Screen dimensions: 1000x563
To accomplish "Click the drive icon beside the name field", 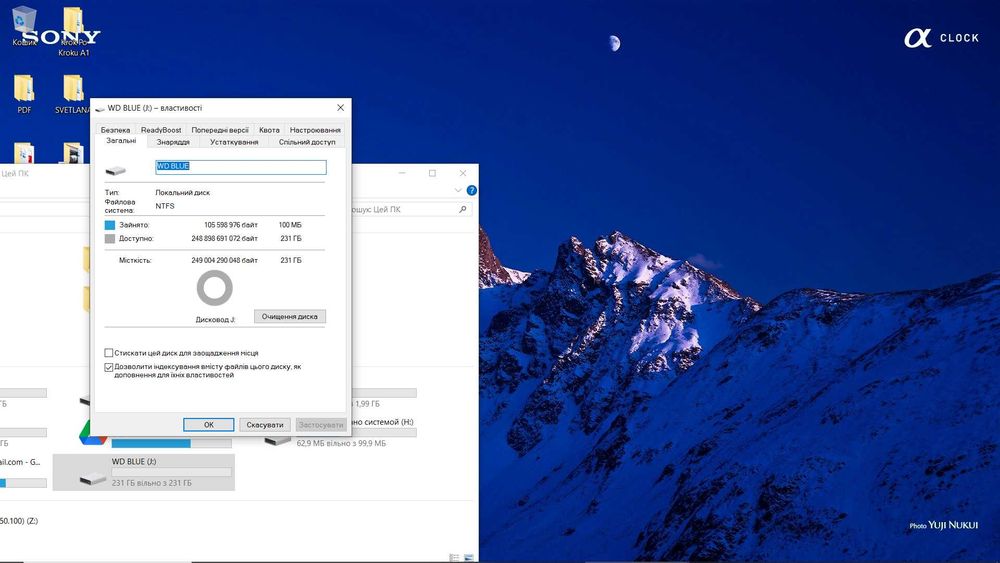I will coord(115,170).
